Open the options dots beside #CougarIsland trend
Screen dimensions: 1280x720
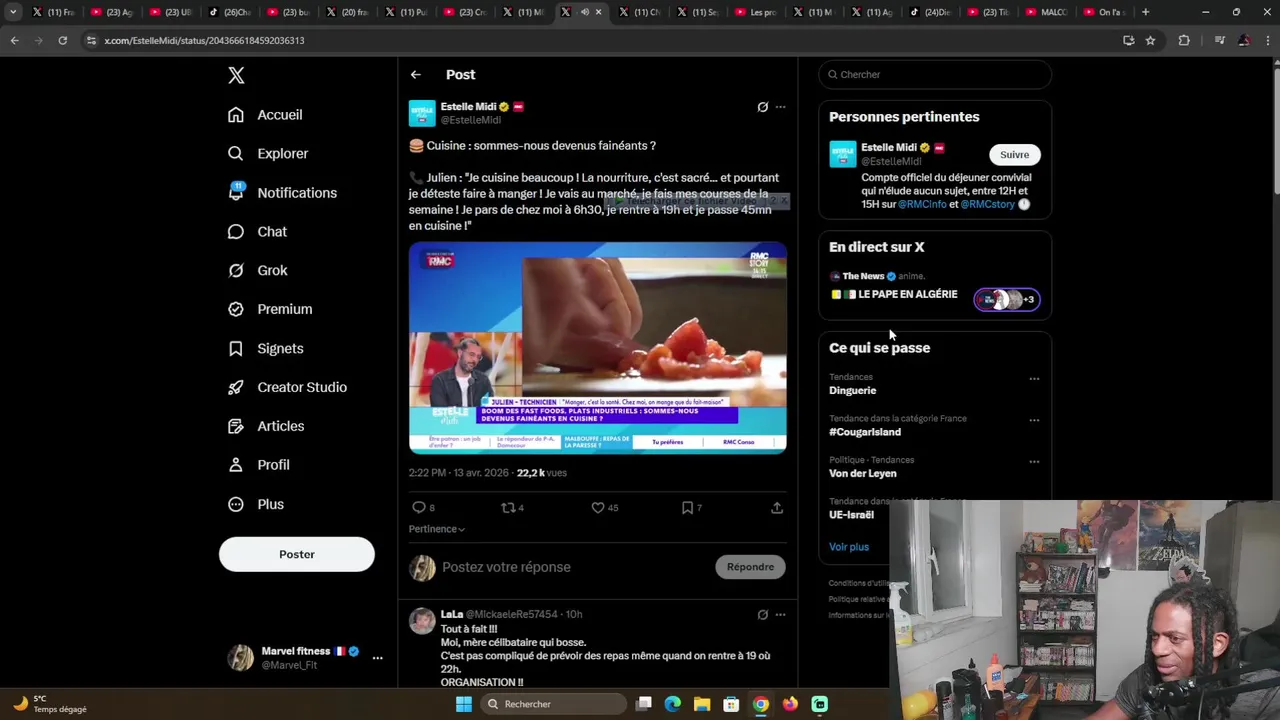coord(1034,420)
